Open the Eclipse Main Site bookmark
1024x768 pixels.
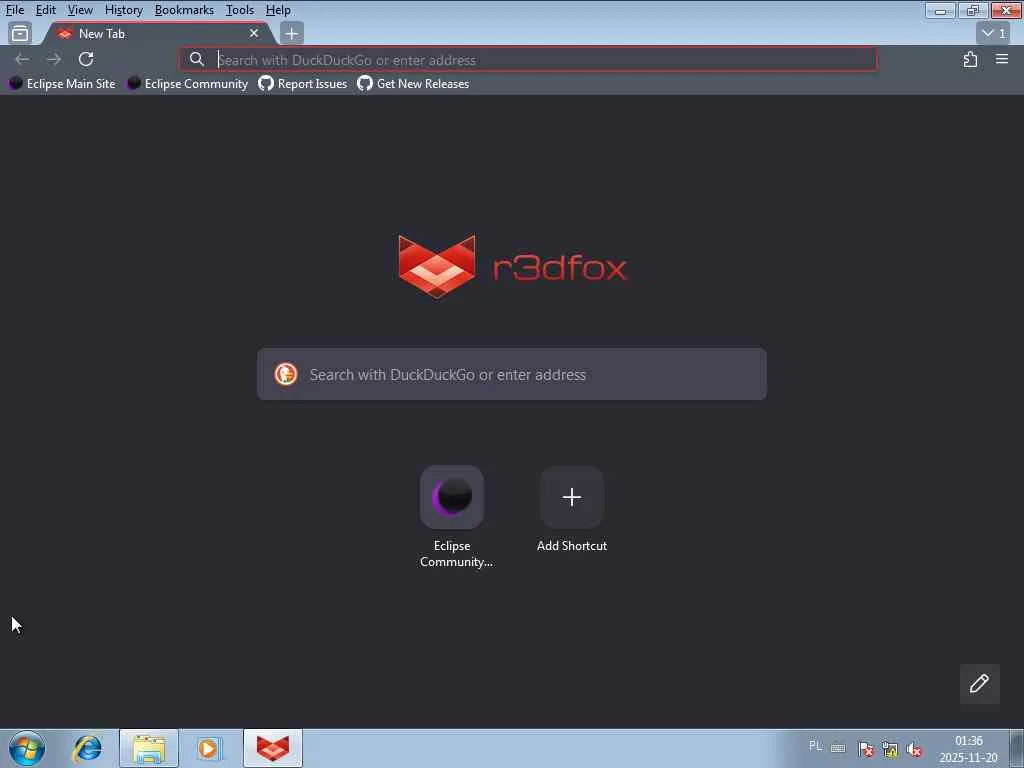click(x=62, y=84)
